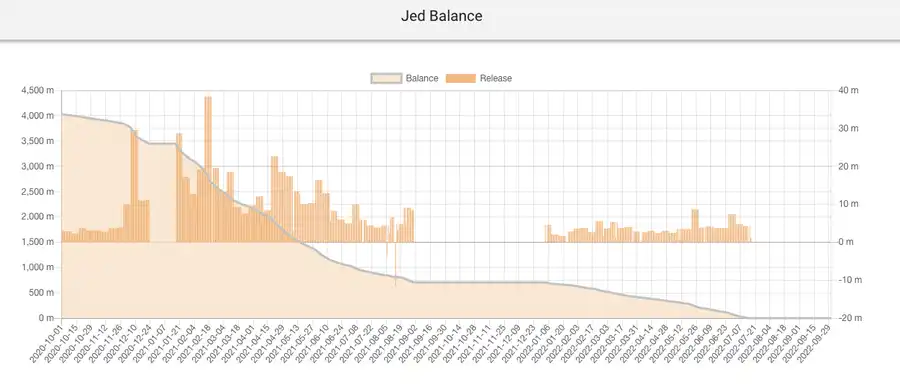The height and width of the screenshot is (392, 900).
Task: Click the Release bar peak near 2022-05-26
Action: click(695, 226)
